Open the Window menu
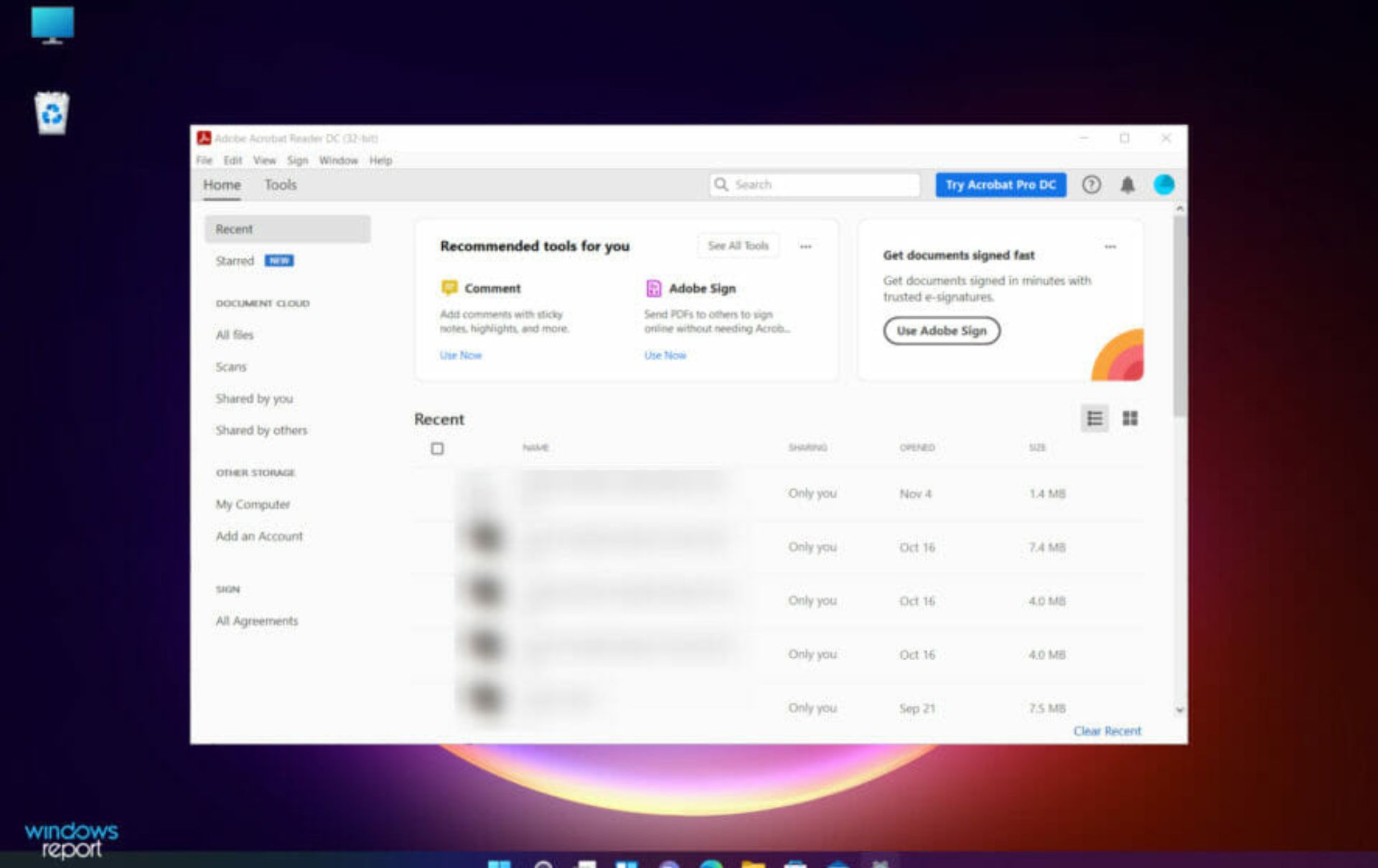The image size is (1378, 868). [338, 161]
